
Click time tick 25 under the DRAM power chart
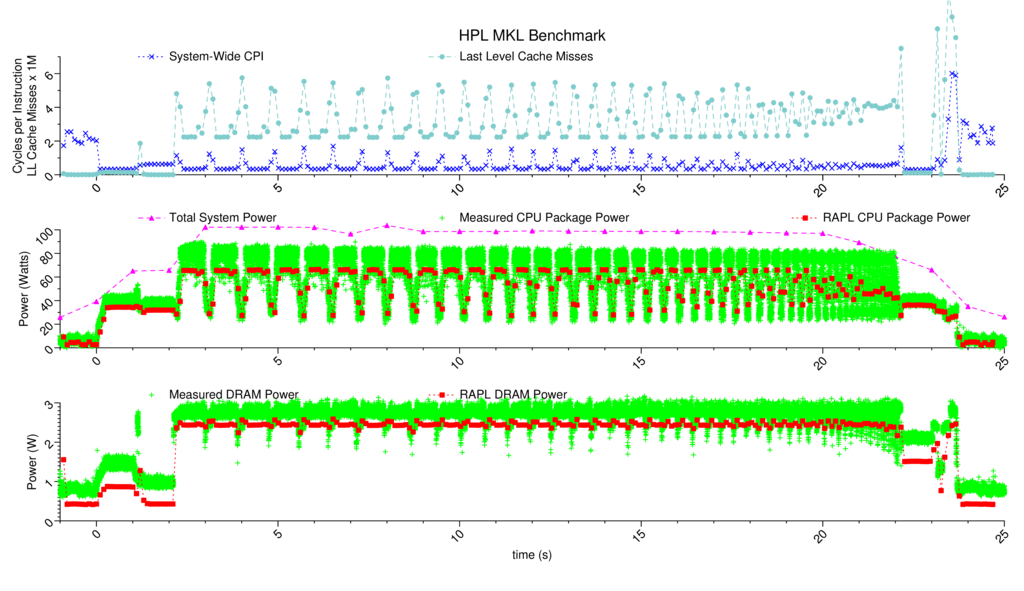pos(1001,535)
